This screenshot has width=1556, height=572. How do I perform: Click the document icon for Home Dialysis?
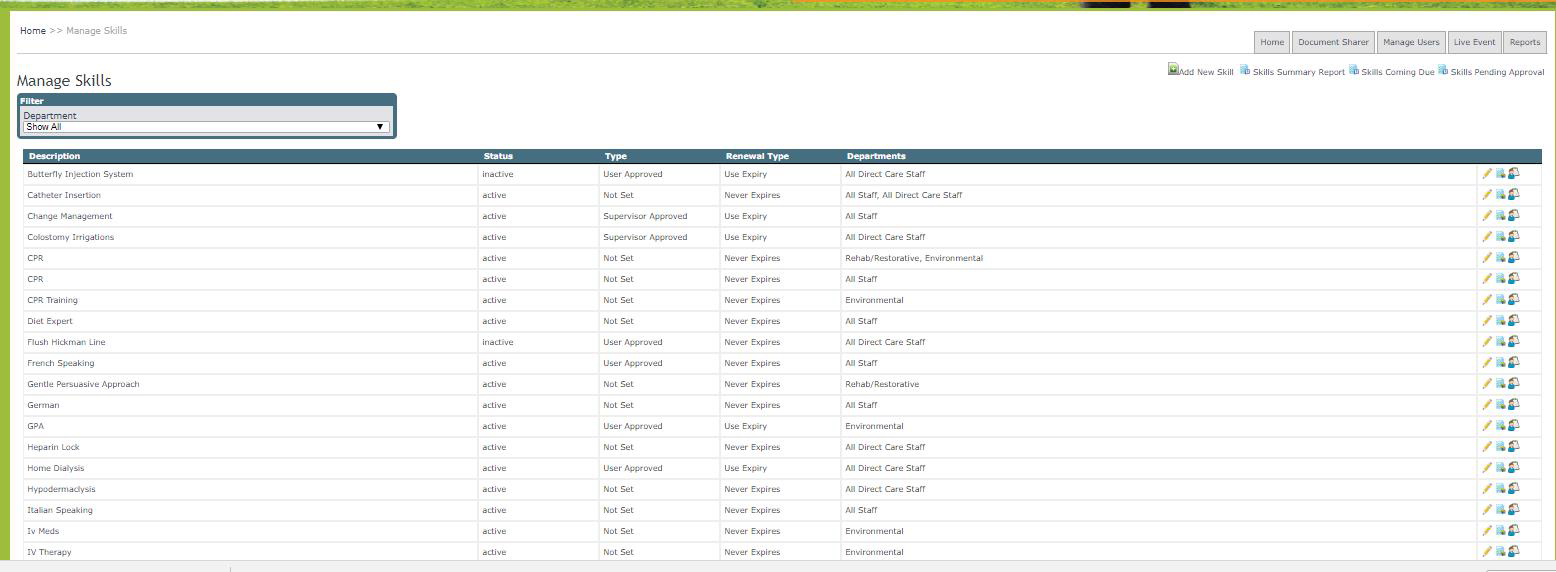click(x=1500, y=468)
